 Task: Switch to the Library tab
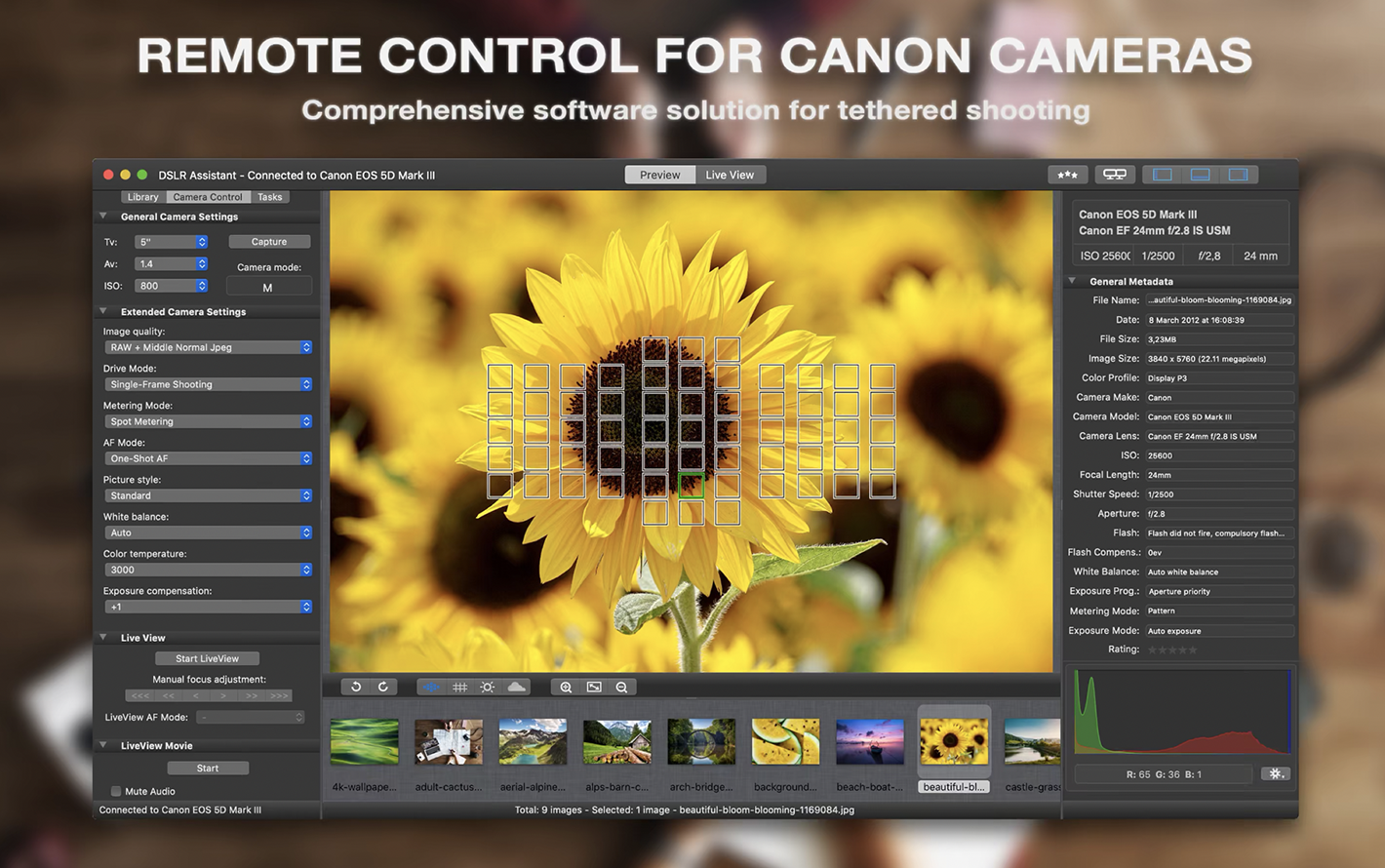(142, 197)
